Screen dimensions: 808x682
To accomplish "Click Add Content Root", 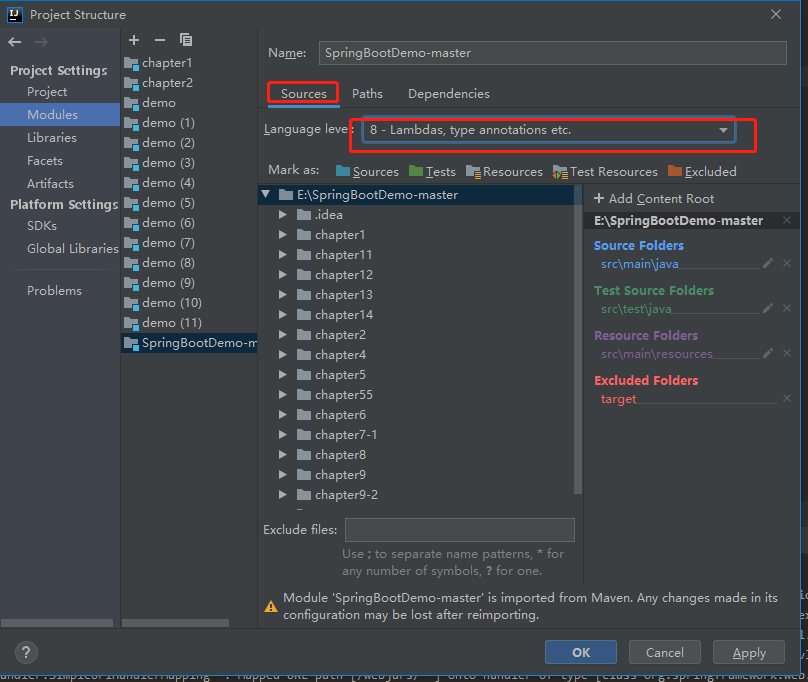I will click(x=654, y=199).
